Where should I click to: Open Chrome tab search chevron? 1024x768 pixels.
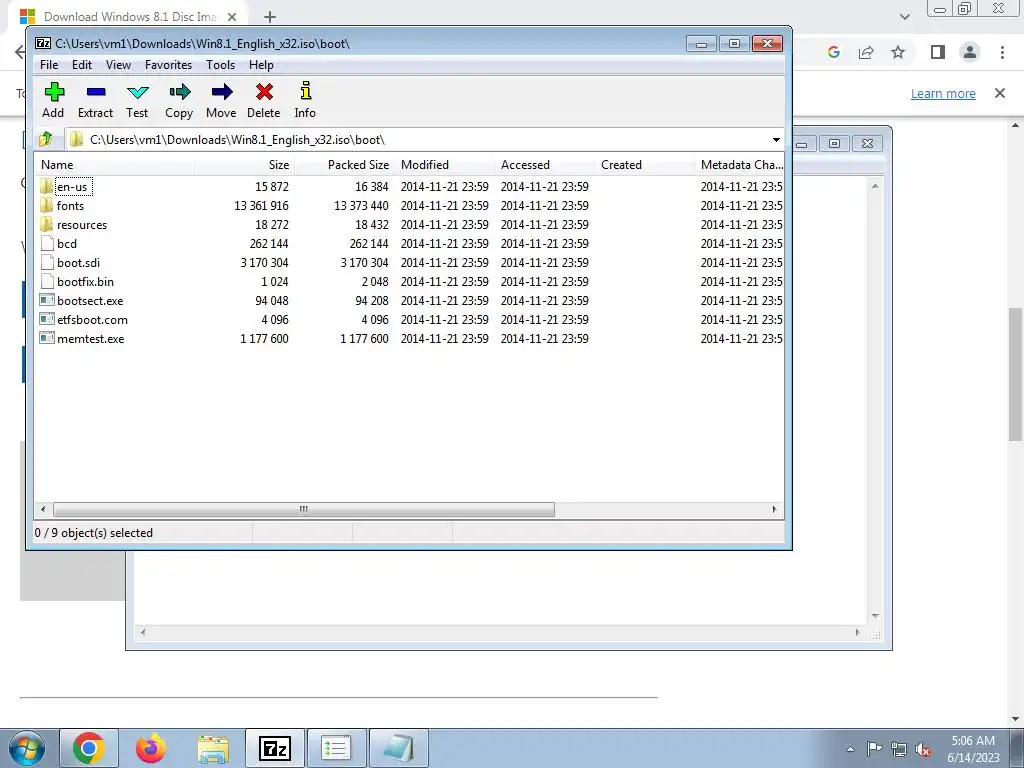(904, 17)
